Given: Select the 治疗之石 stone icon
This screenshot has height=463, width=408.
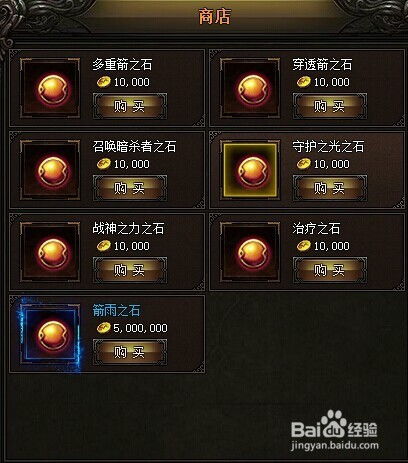Looking at the screenshot, I should (250, 252).
